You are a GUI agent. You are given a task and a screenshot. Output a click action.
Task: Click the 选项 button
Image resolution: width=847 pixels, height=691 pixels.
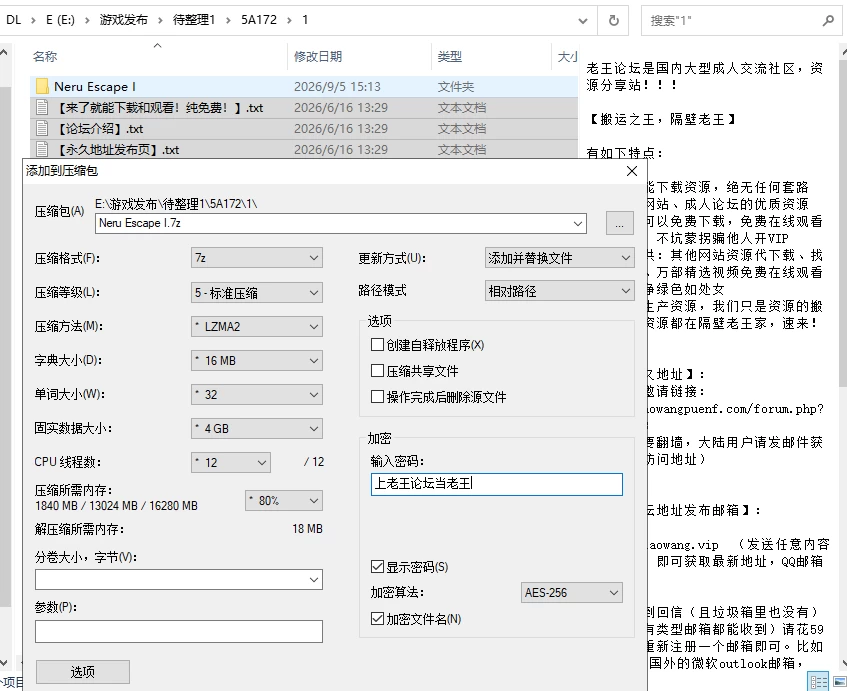click(83, 672)
